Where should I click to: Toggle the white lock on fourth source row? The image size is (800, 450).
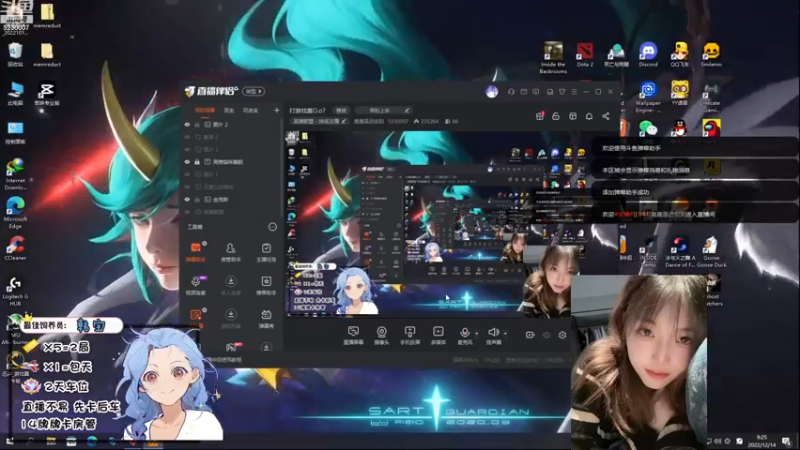197,162
